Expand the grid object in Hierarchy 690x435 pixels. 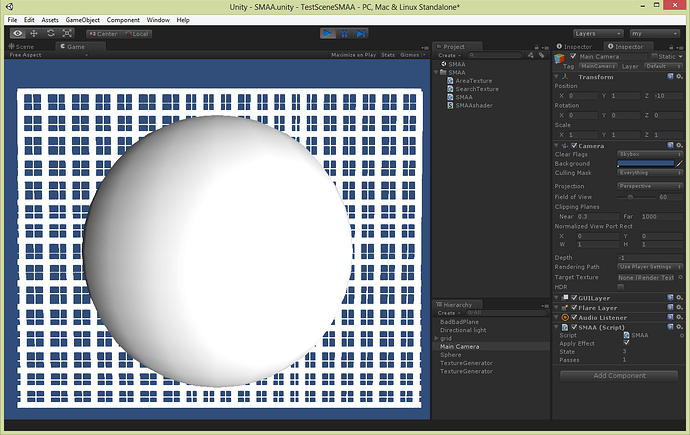[x=436, y=338]
